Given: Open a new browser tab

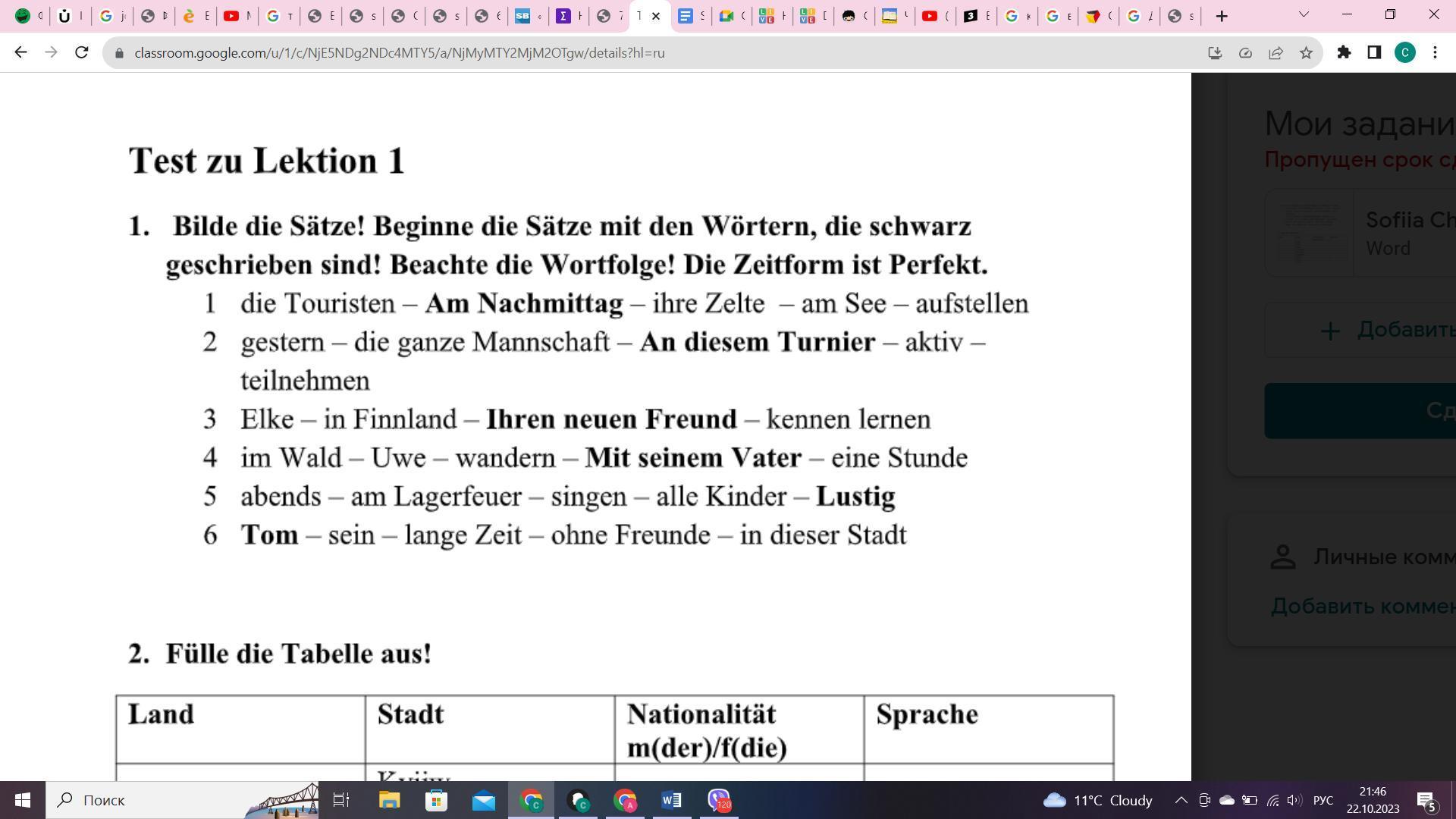Looking at the screenshot, I should (x=1221, y=16).
